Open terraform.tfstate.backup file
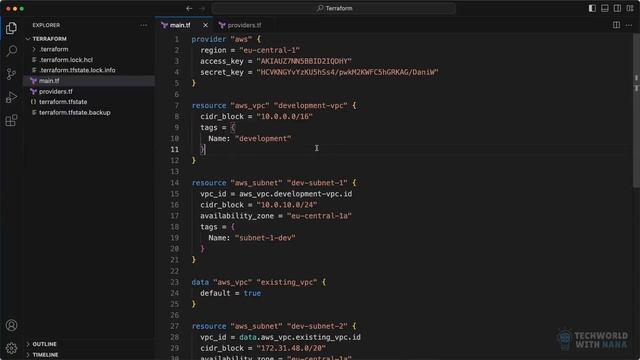 tap(75, 112)
